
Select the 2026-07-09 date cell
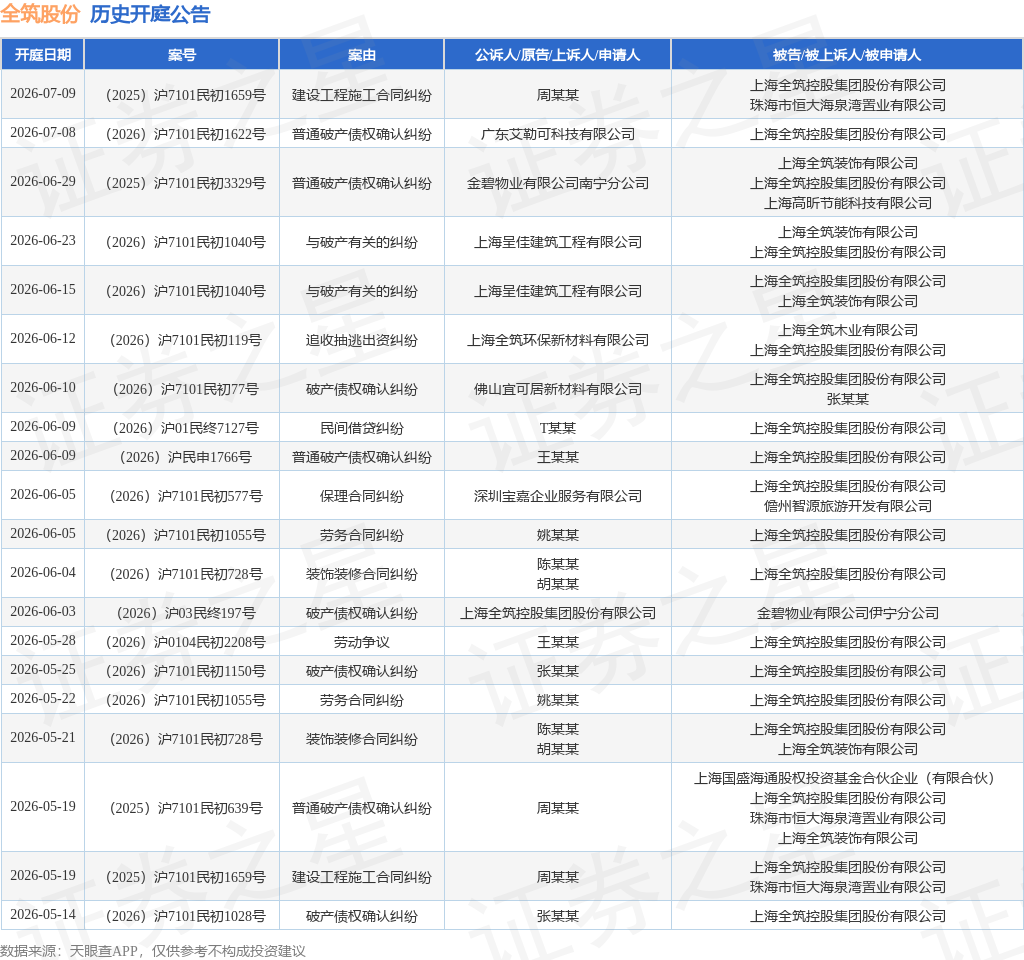pos(43,93)
